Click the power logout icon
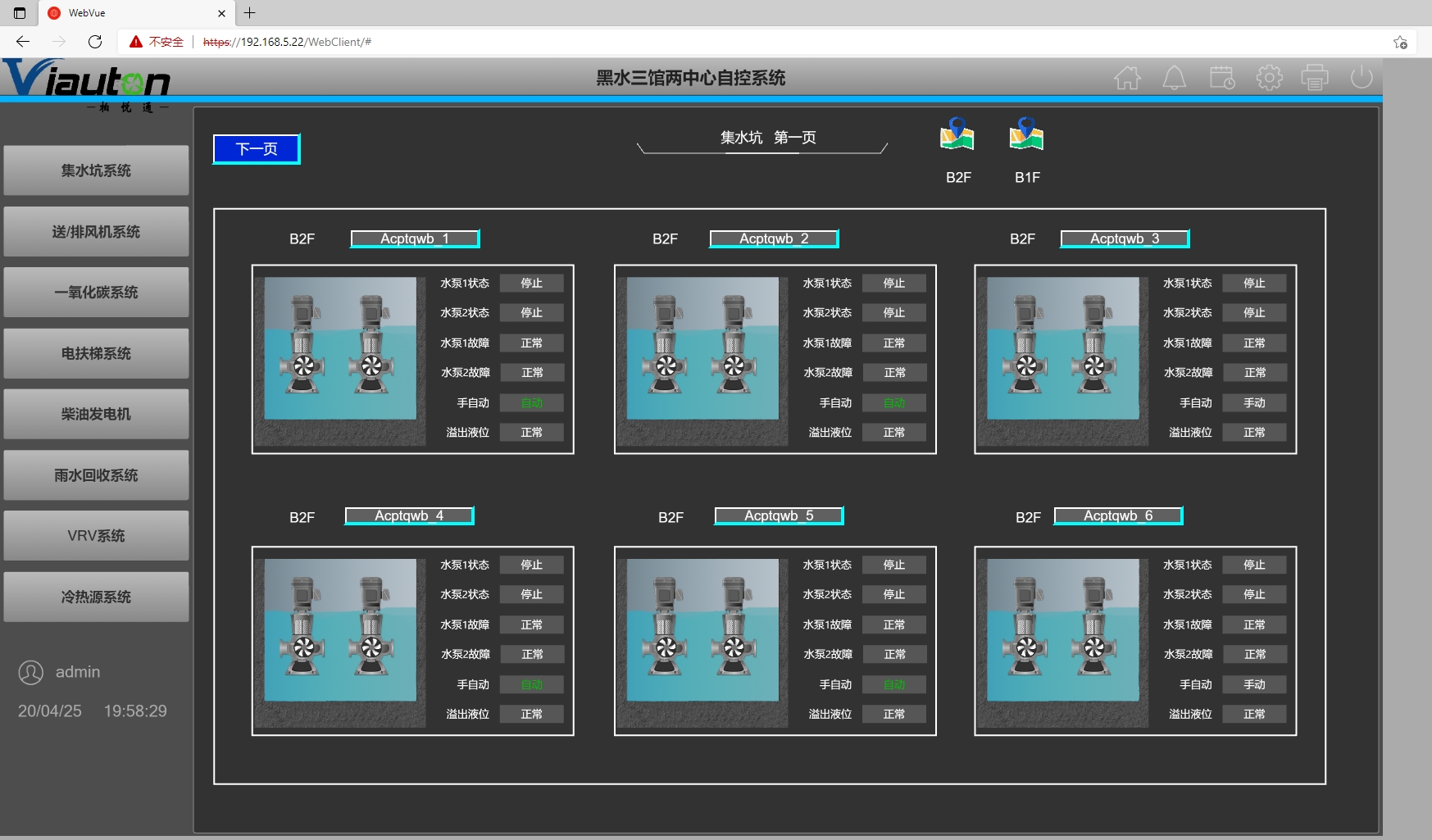 1361,78
